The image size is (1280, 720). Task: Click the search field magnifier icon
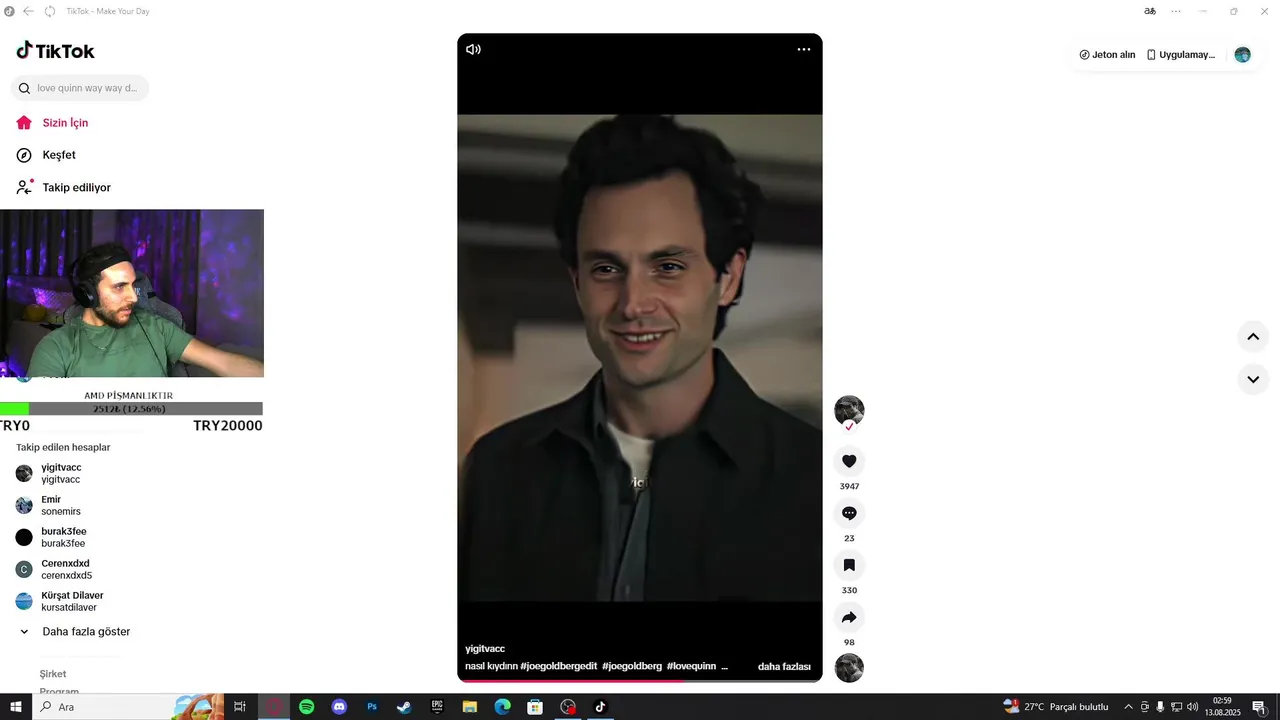click(x=24, y=88)
